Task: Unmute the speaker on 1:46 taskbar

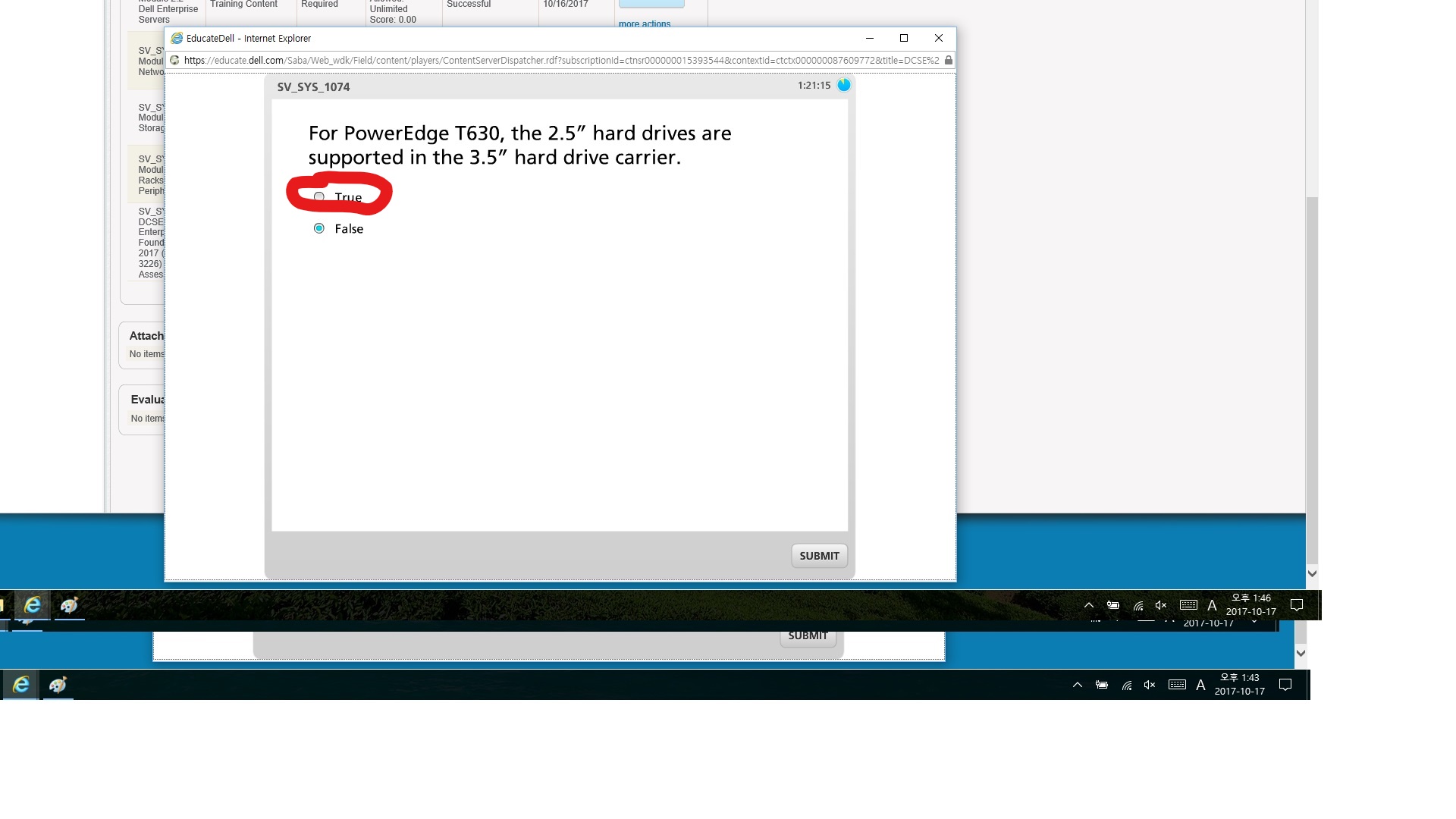Action: pyautogui.click(x=1161, y=605)
